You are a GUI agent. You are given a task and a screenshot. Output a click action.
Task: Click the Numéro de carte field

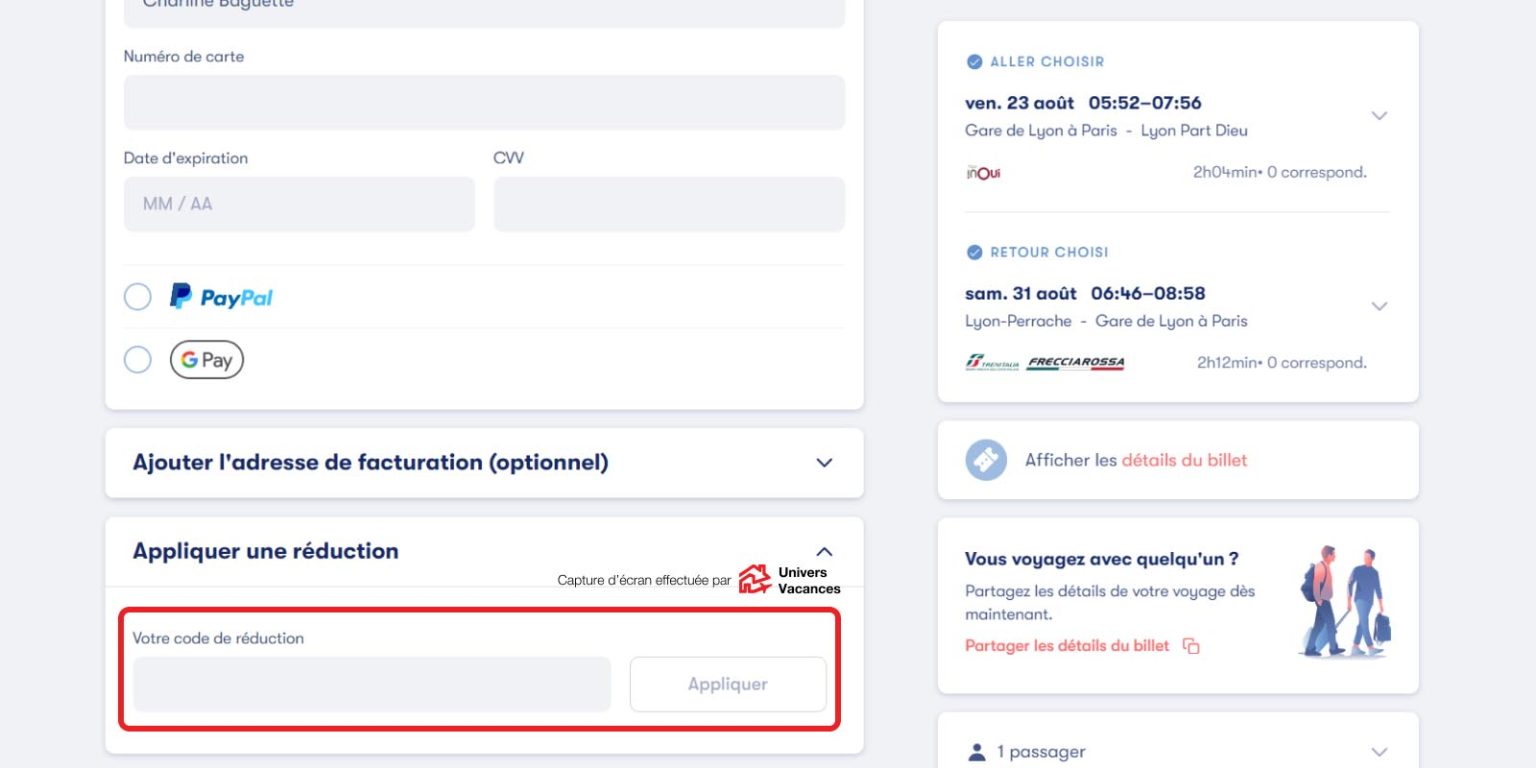click(484, 102)
